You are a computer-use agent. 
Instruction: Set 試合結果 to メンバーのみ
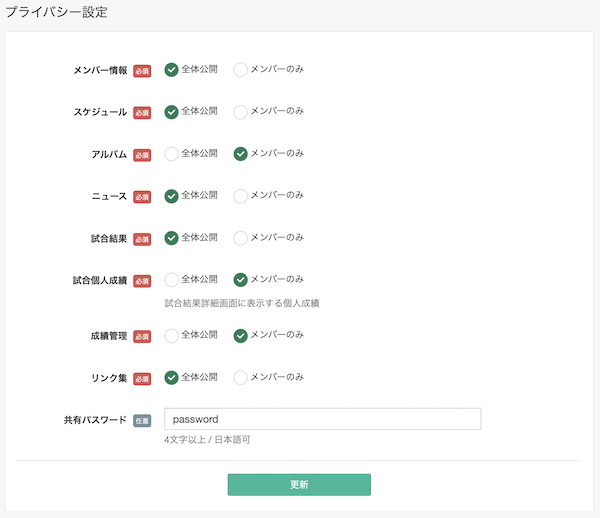click(x=240, y=238)
